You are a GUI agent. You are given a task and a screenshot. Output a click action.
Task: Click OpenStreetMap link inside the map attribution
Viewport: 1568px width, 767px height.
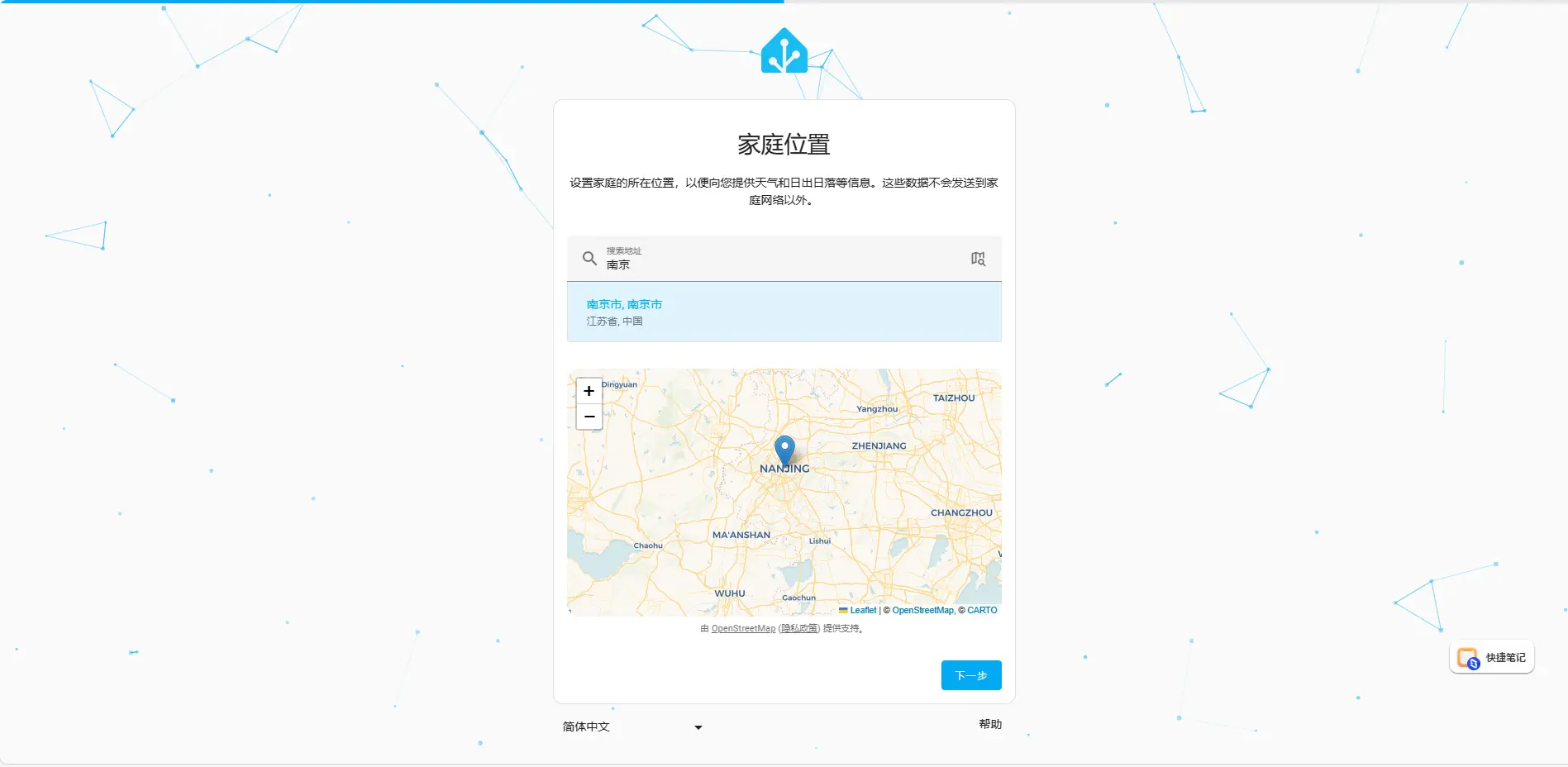922,610
